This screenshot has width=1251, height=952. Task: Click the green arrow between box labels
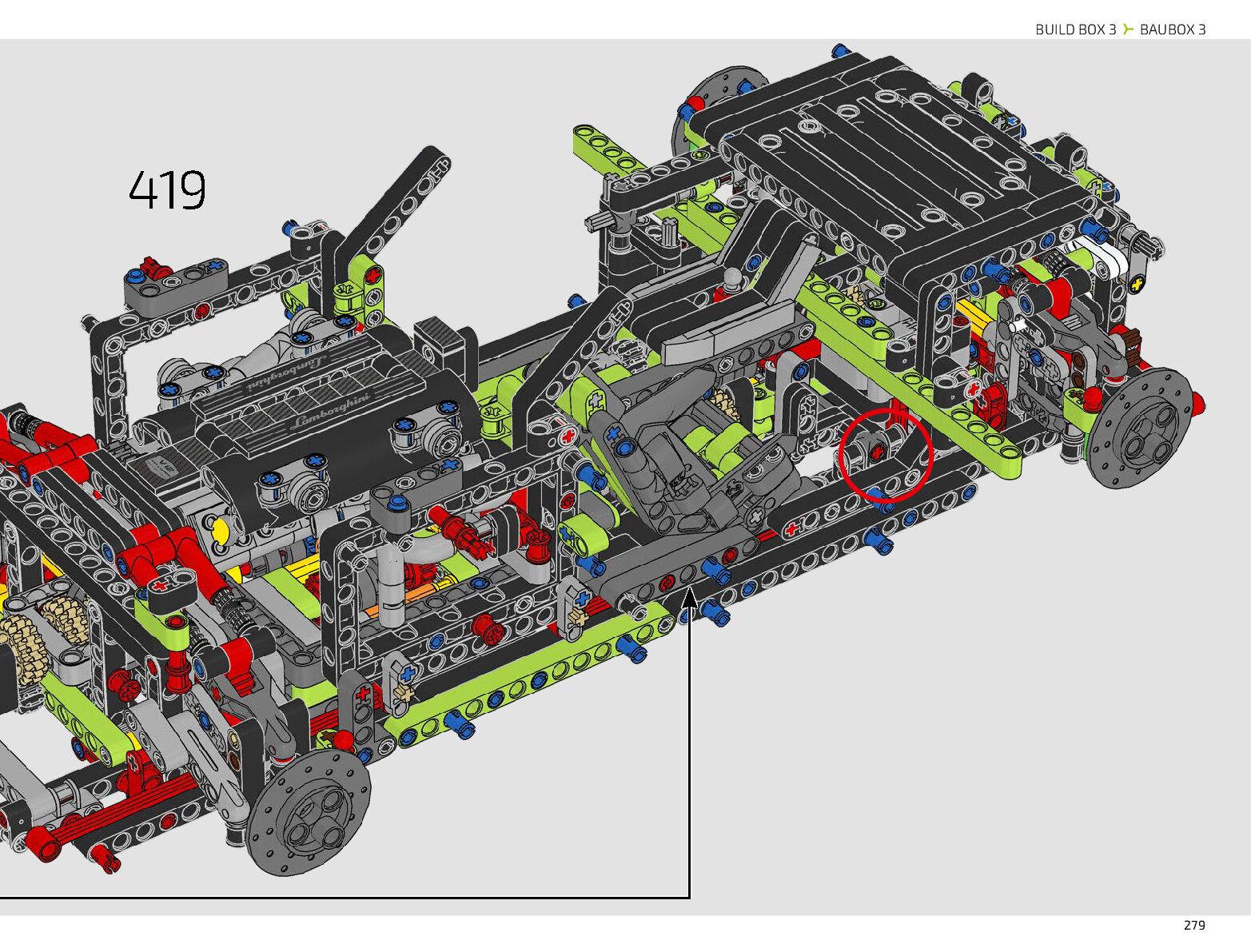(1128, 30)
